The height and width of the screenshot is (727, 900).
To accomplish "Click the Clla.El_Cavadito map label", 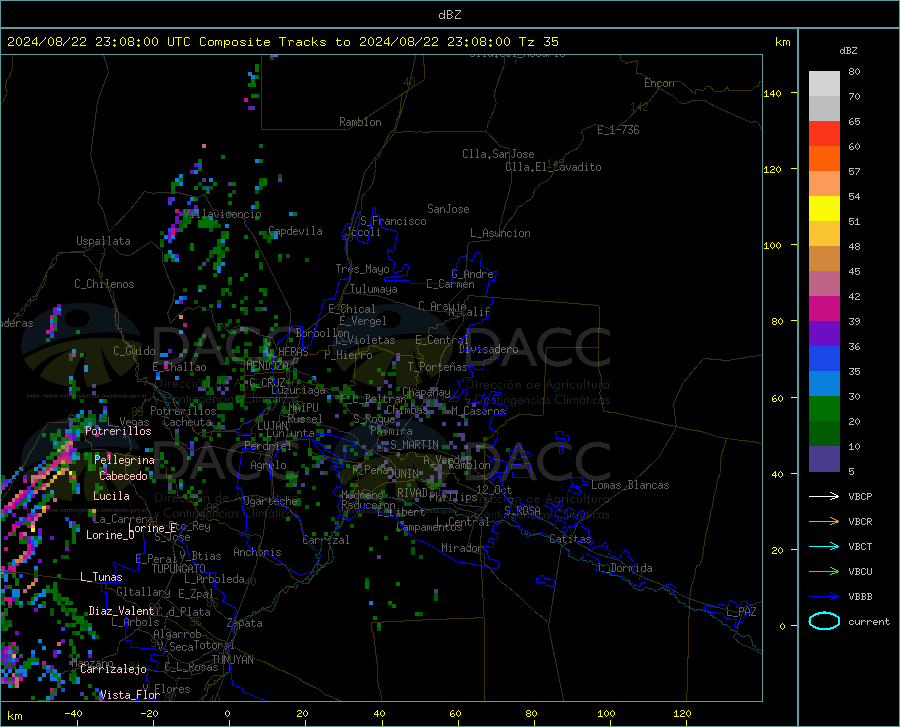I will 553,167.
